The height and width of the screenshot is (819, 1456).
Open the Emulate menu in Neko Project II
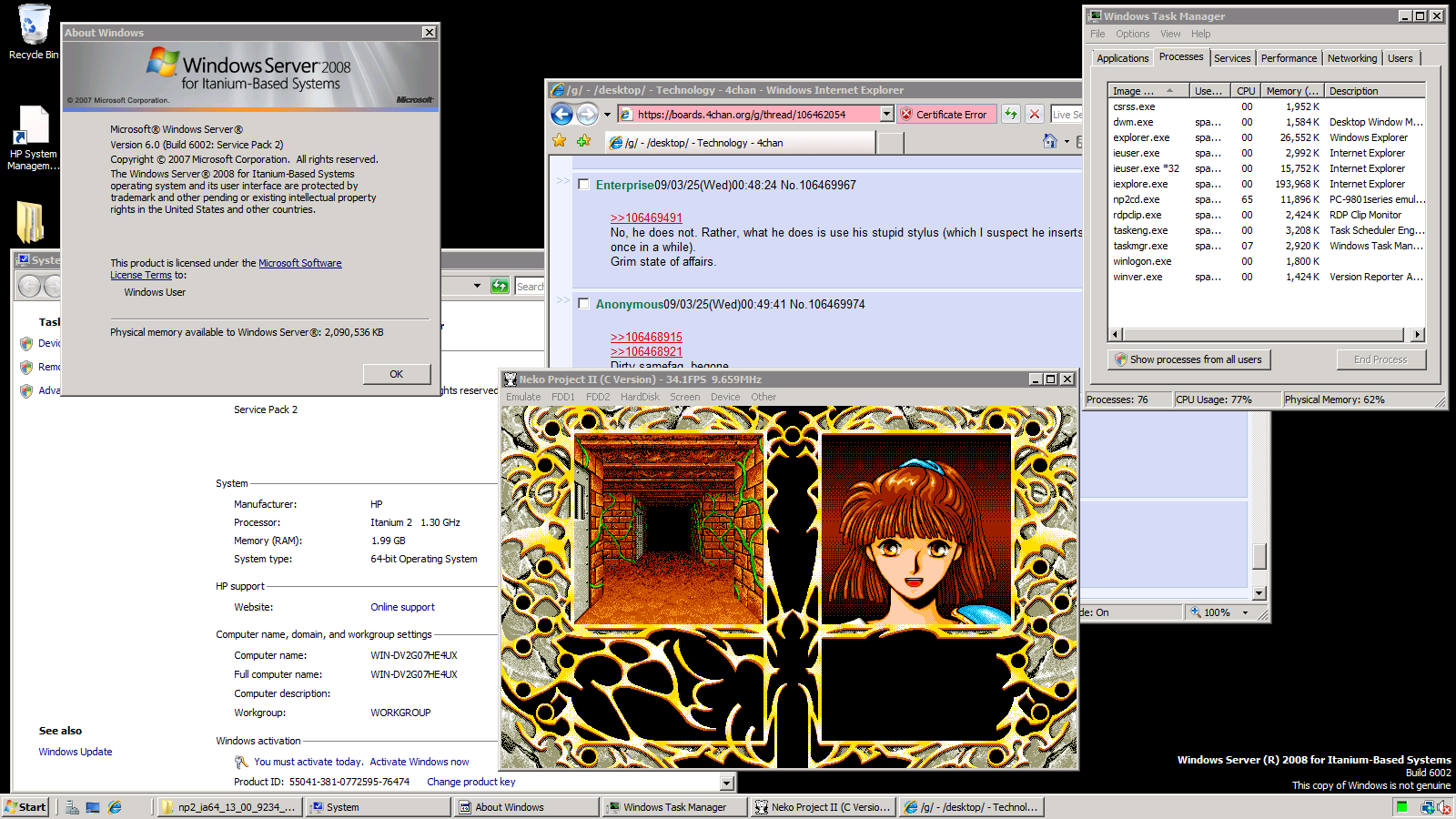point(523,397)
